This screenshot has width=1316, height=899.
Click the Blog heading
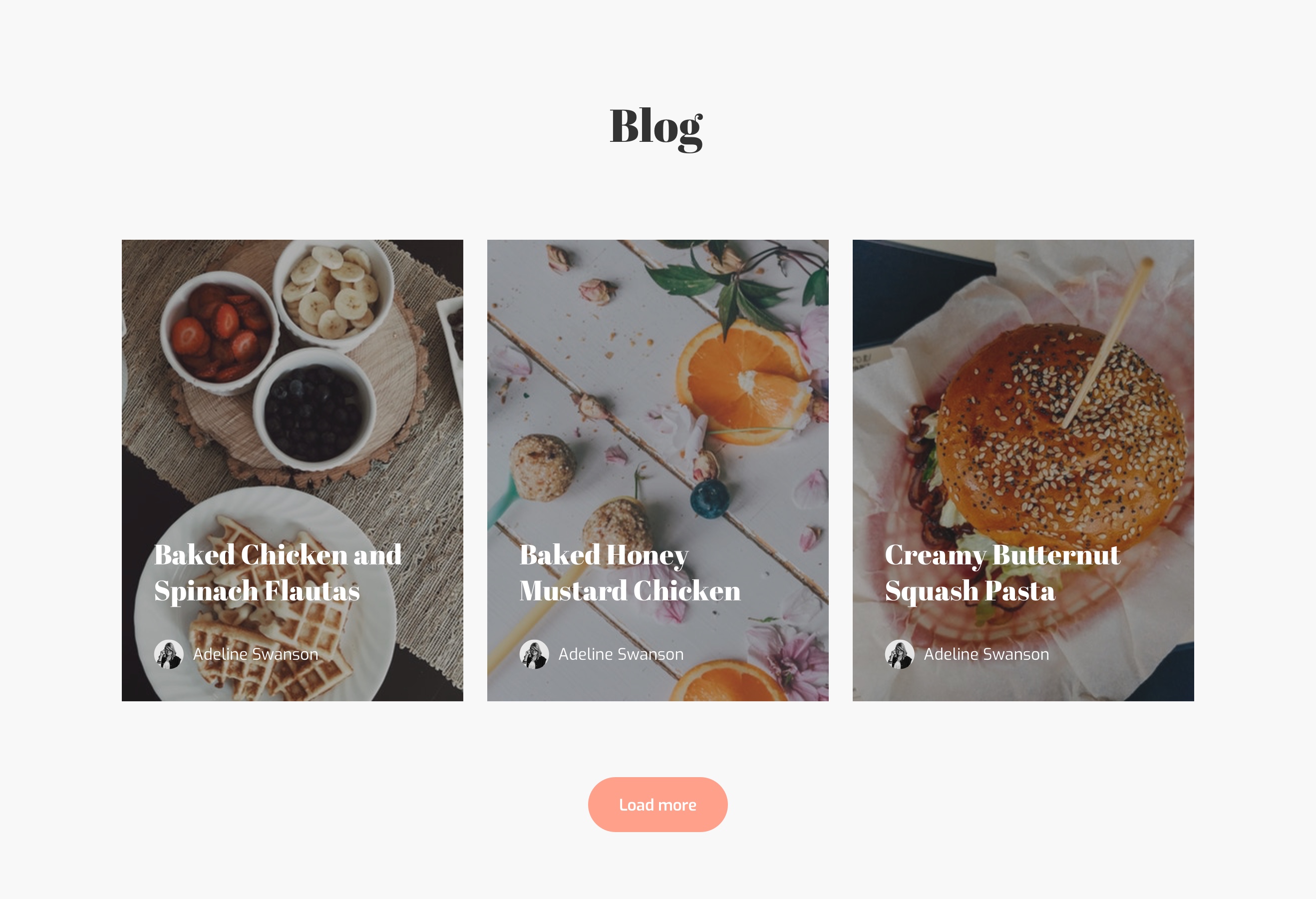click(657, 128)
